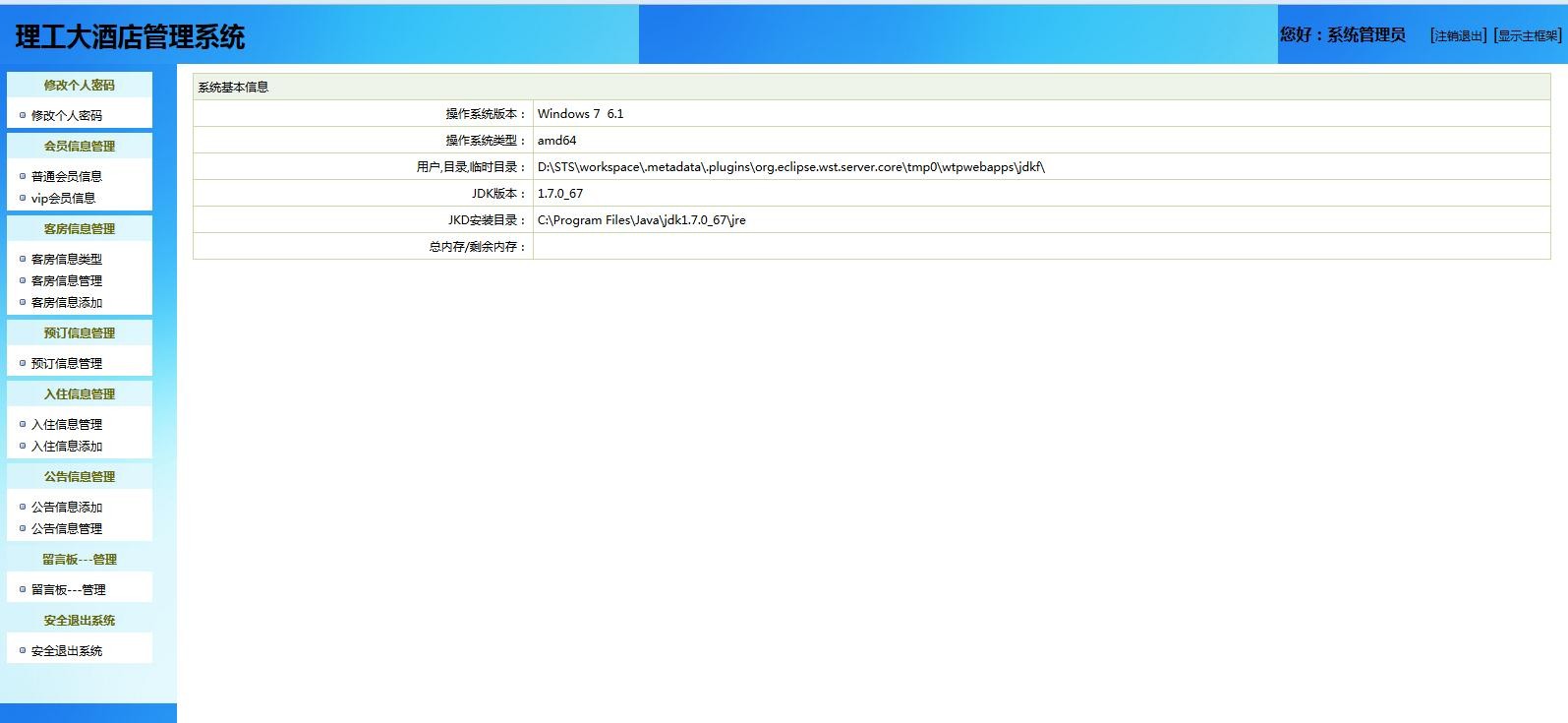Toggle the 预订信息管理 section header
The height and width of the screenshot is (723, 1568).
[x=80, y=332]
